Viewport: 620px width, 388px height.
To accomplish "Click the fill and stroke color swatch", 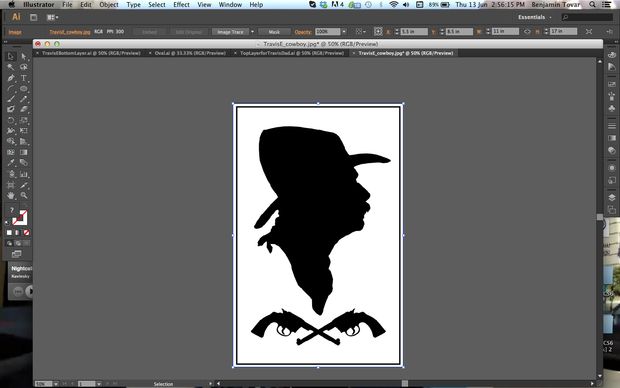I will click(19, 218).
